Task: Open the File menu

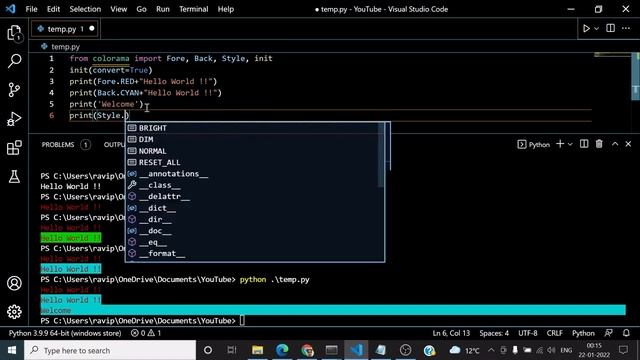Action: (31, 9)
